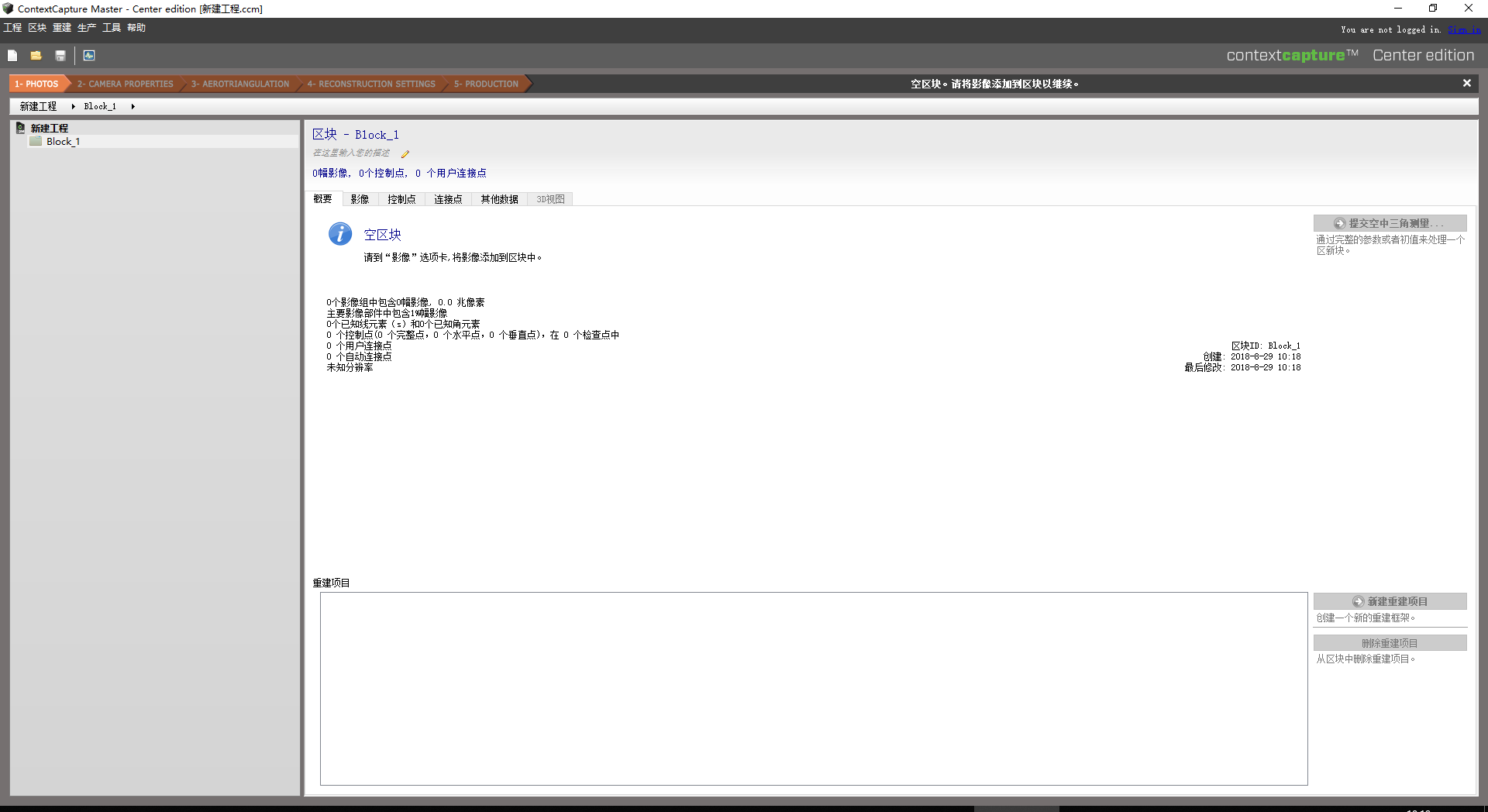Expand the arrow after Block_1 in the breadcrumb
This screenshot has height=812, width=1488.
[133, 106]
